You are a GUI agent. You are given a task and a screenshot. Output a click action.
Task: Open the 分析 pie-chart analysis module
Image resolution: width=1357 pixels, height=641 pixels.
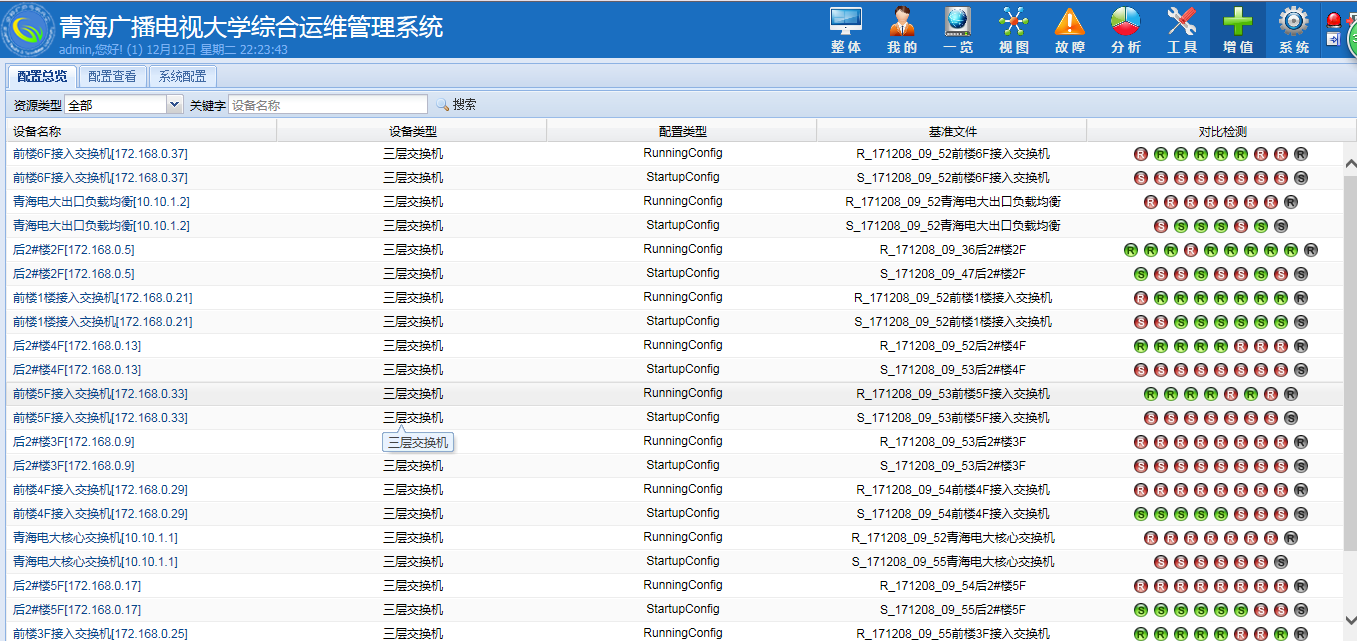(x=1126, y=30)
